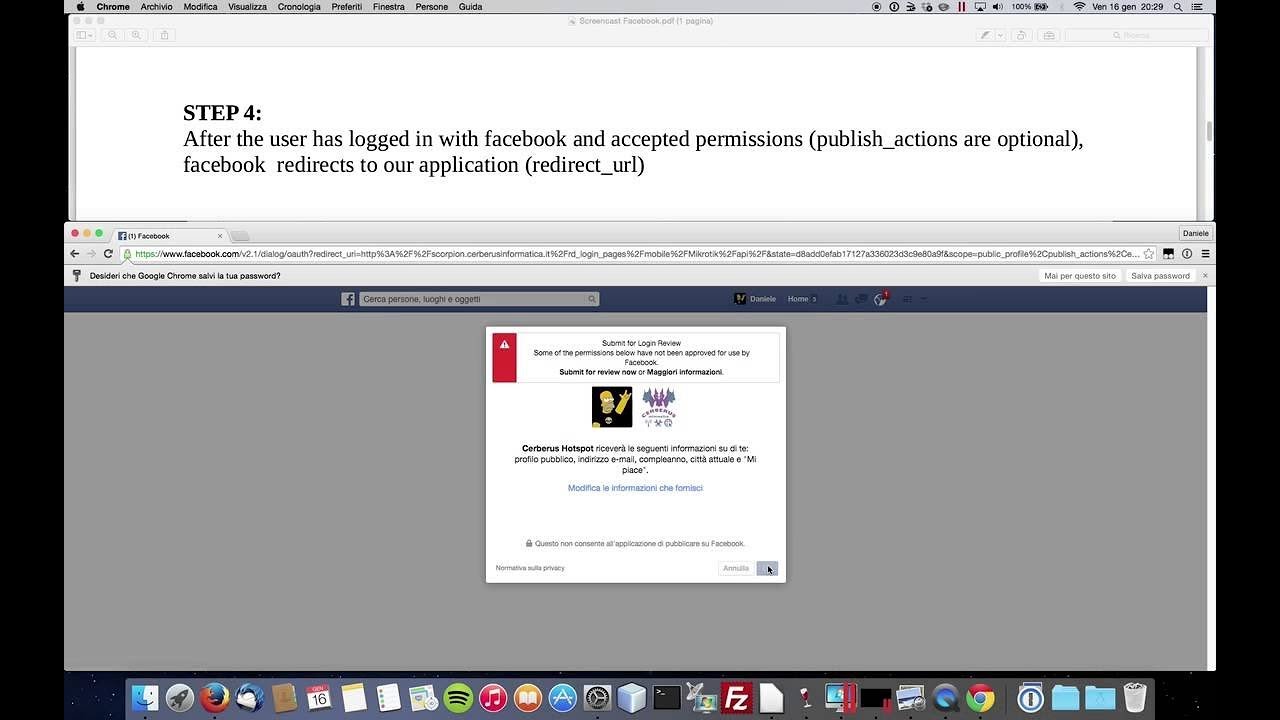Open iBooks from the Dock
Image resolution: width=1280 pixels, height=720 pixels.
[528, 697]
